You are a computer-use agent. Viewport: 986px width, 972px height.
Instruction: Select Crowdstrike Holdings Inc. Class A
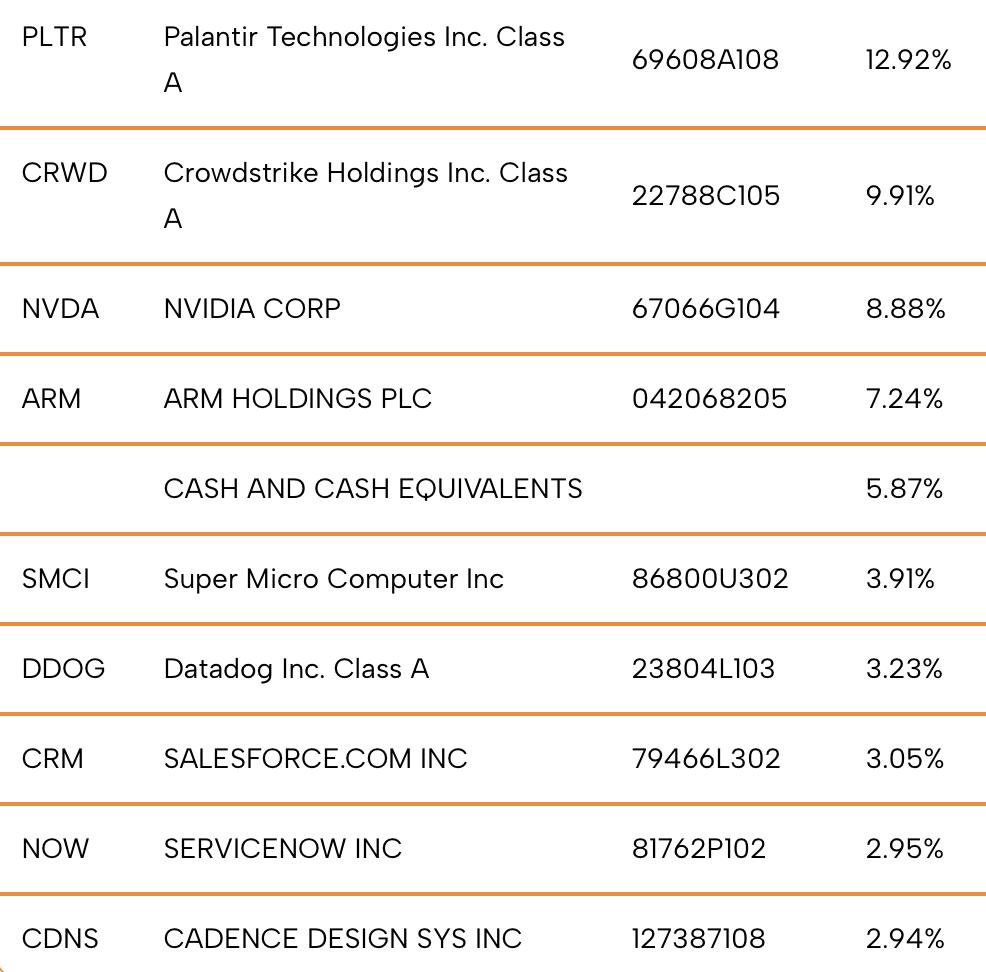pos(365,196)
